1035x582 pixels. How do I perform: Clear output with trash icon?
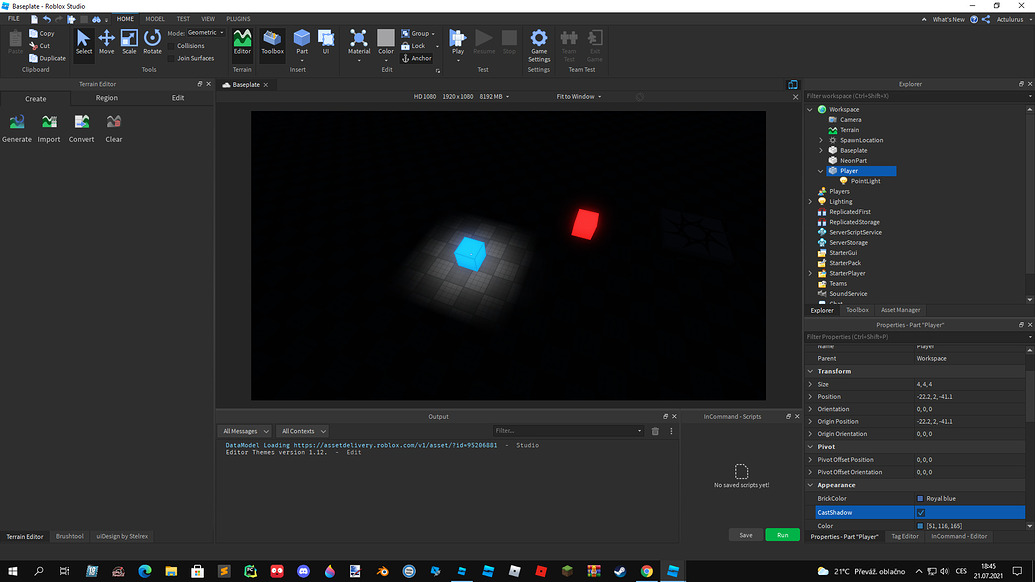click(655, 431)
